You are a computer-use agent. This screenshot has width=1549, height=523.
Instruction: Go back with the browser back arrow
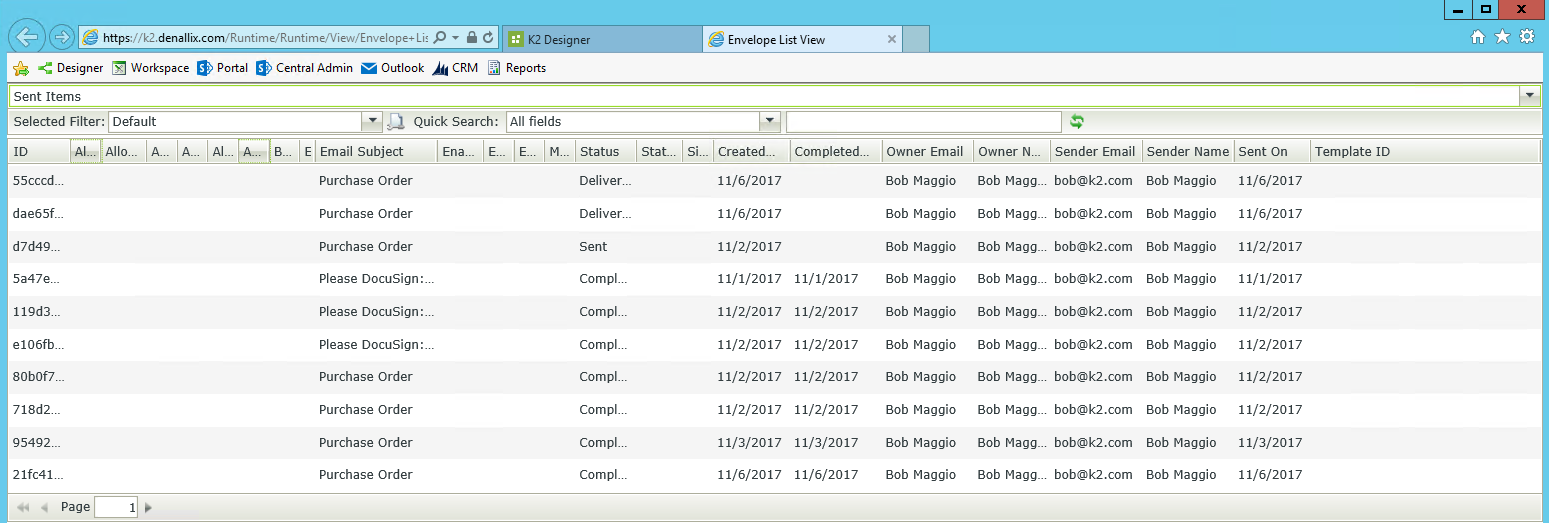[27, 37]
